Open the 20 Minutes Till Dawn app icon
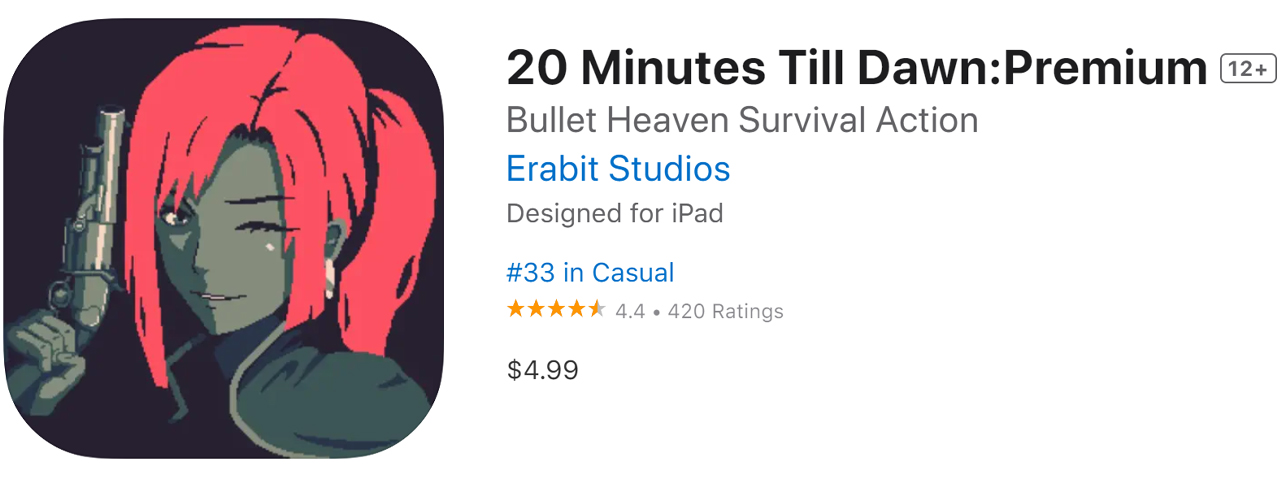 (x=224, y=238)
